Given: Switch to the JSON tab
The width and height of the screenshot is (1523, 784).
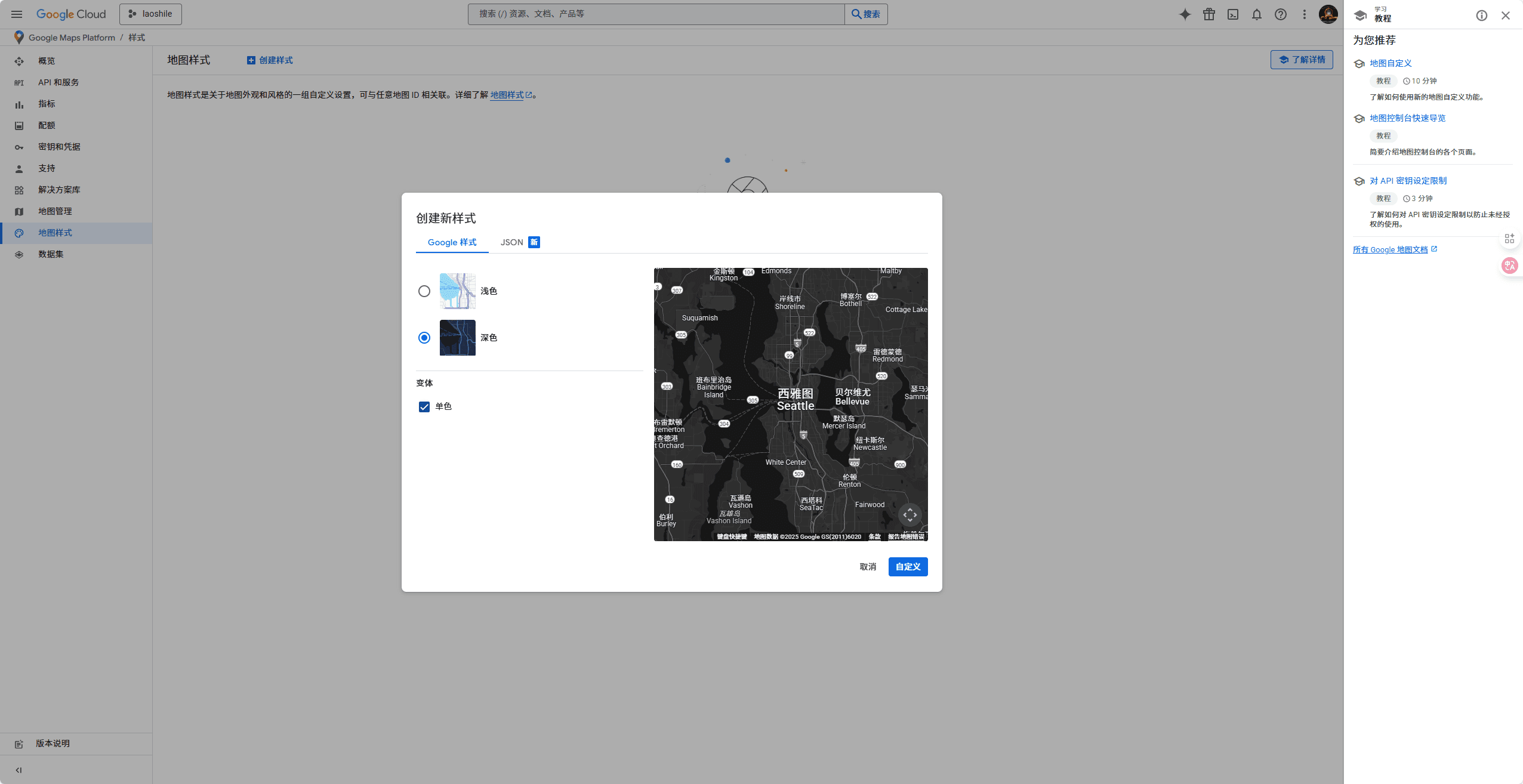Looking at the screenshot, I should pyautogui.click(x=520, y=242).
